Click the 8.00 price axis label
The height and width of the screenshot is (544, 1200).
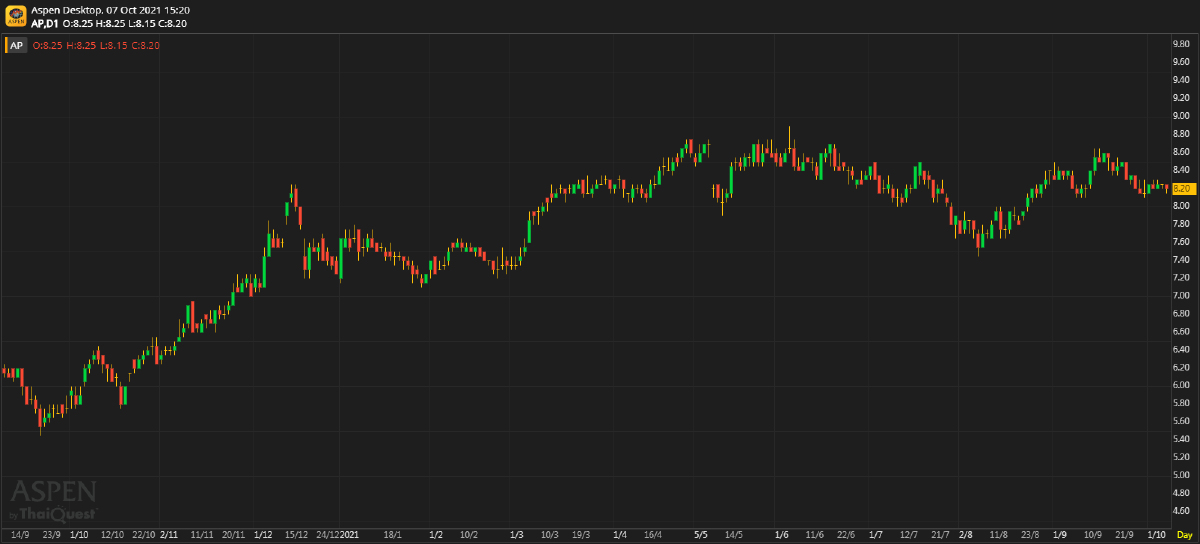point(1181,206)
